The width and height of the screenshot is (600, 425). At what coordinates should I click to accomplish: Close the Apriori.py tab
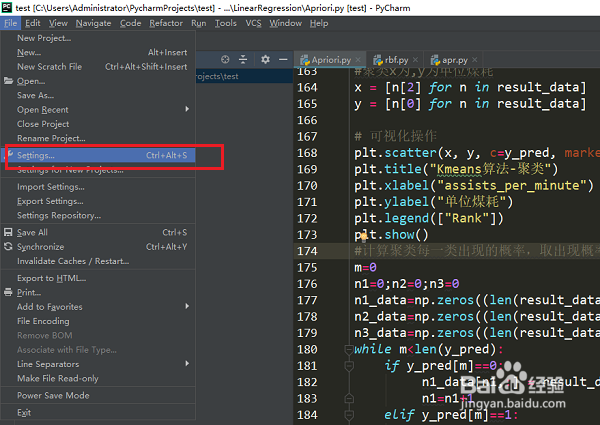[x=358, y=60]
